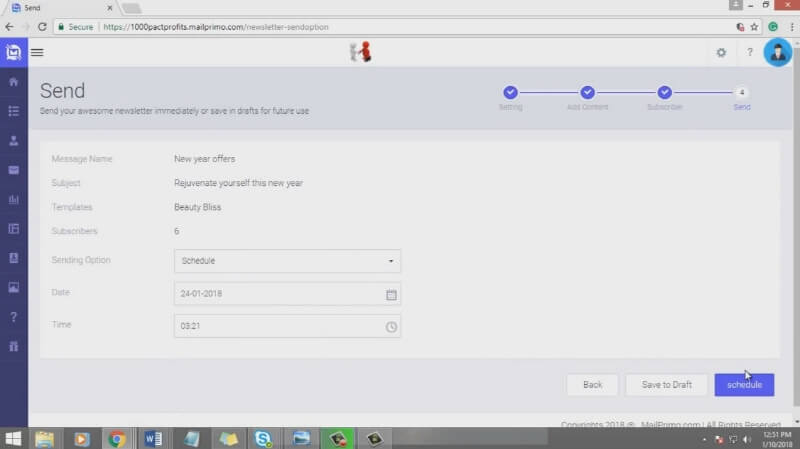Bookmark this page with star icon

coord(754,27)
